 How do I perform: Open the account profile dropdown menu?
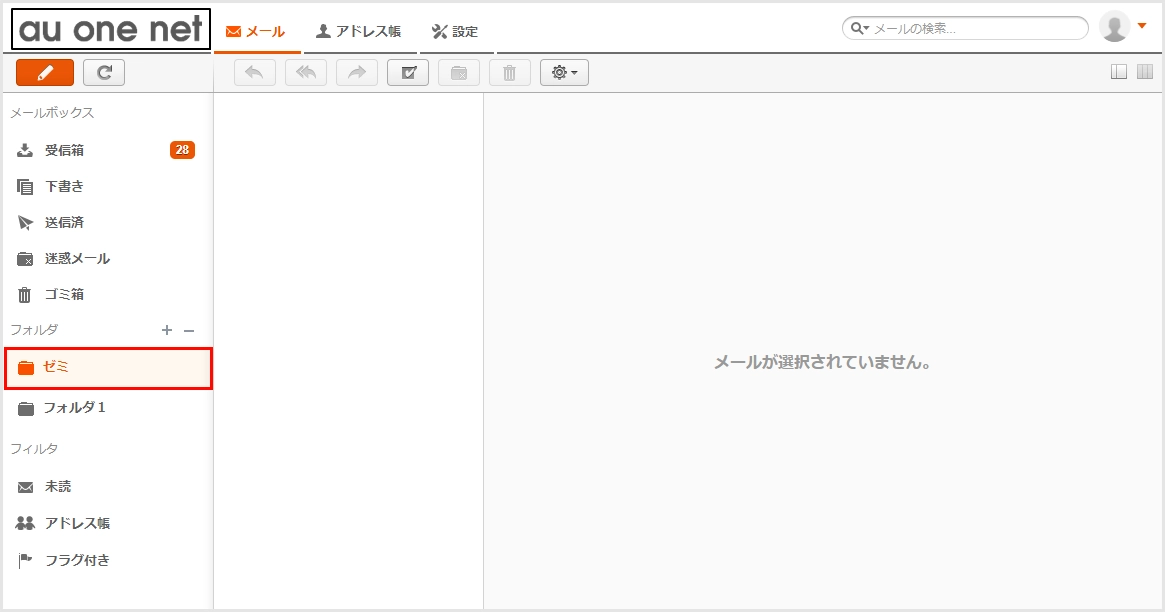1125,27
